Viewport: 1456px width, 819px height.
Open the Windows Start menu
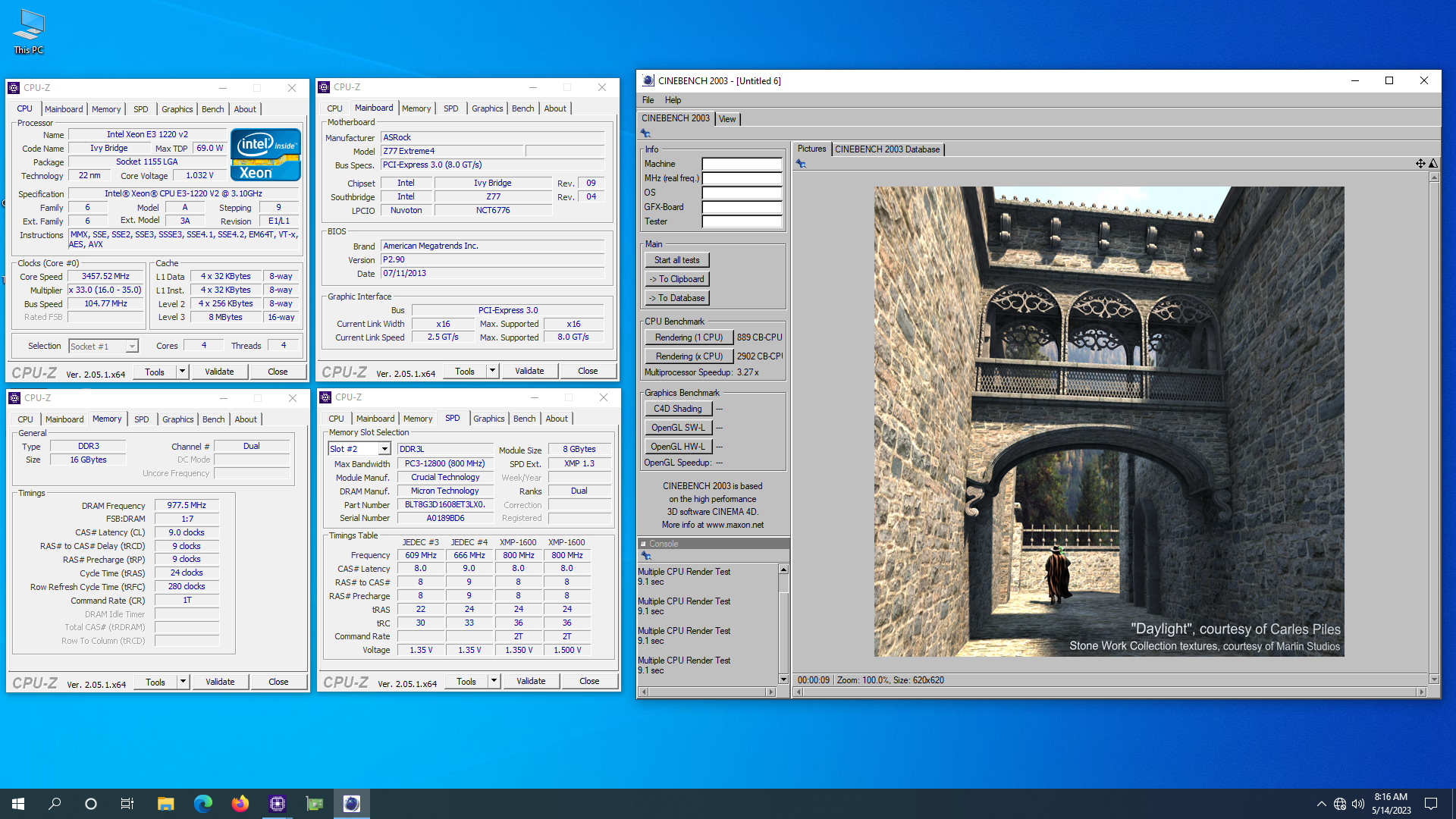(18, 804)
